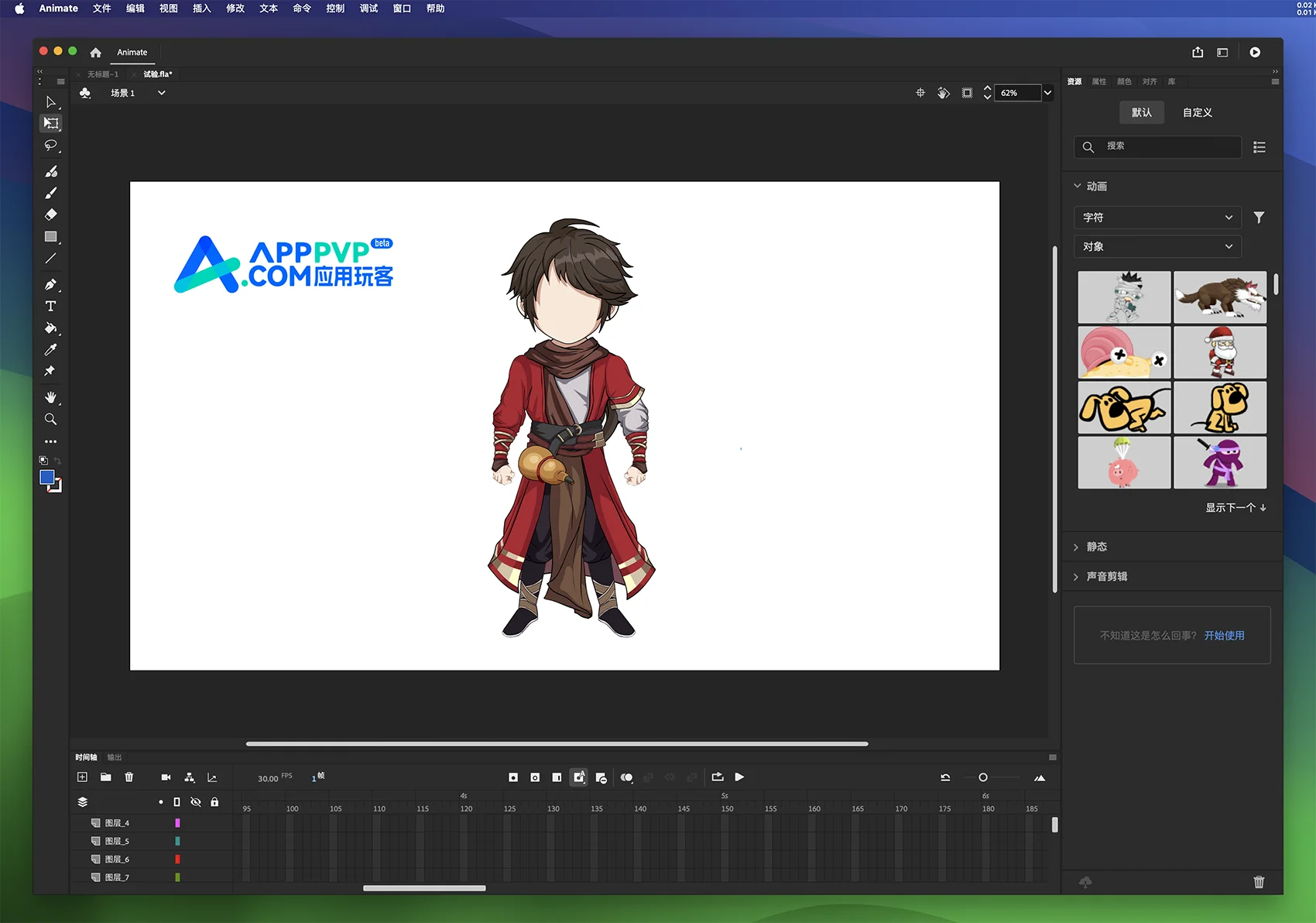Toggle hide-all-layers eye icon in timeline header
The image size is (1316, 923).
click(196, 802)
